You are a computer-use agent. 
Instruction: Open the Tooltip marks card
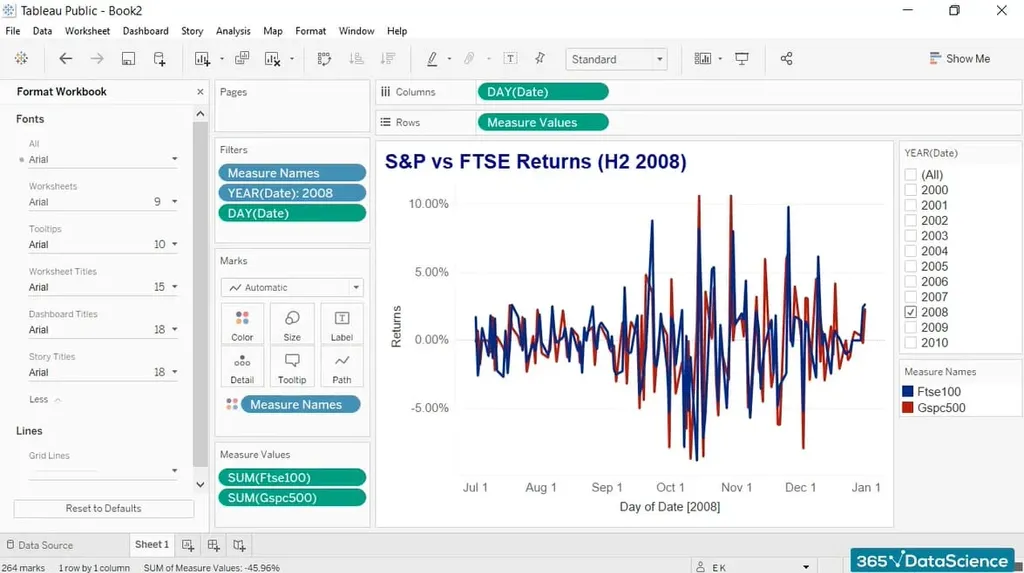292,367
